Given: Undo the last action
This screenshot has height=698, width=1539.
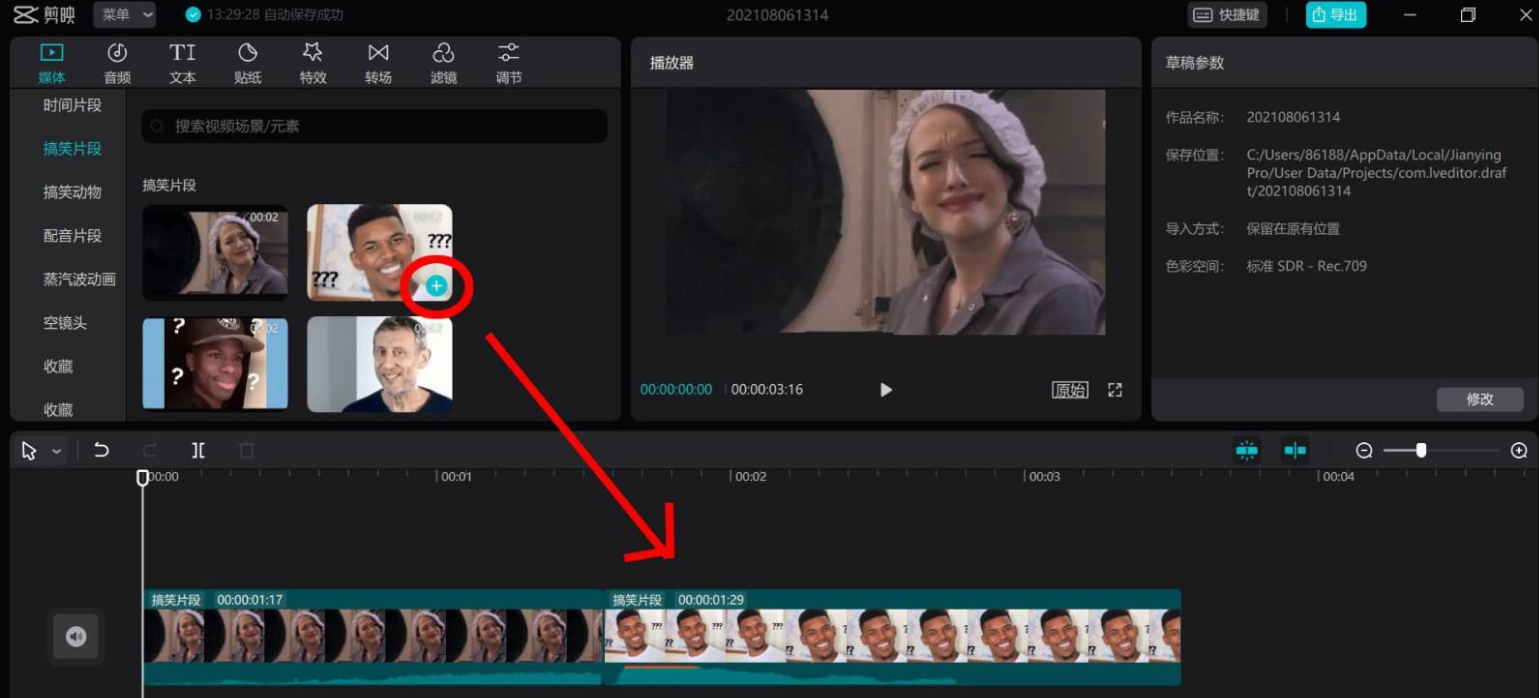Looking at the screenshot, I should click(101, 450).
